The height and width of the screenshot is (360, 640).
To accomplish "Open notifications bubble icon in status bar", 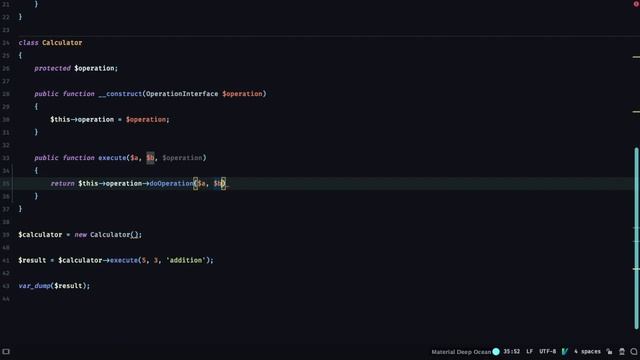I will pyautogui.click(x=634, y=351).
